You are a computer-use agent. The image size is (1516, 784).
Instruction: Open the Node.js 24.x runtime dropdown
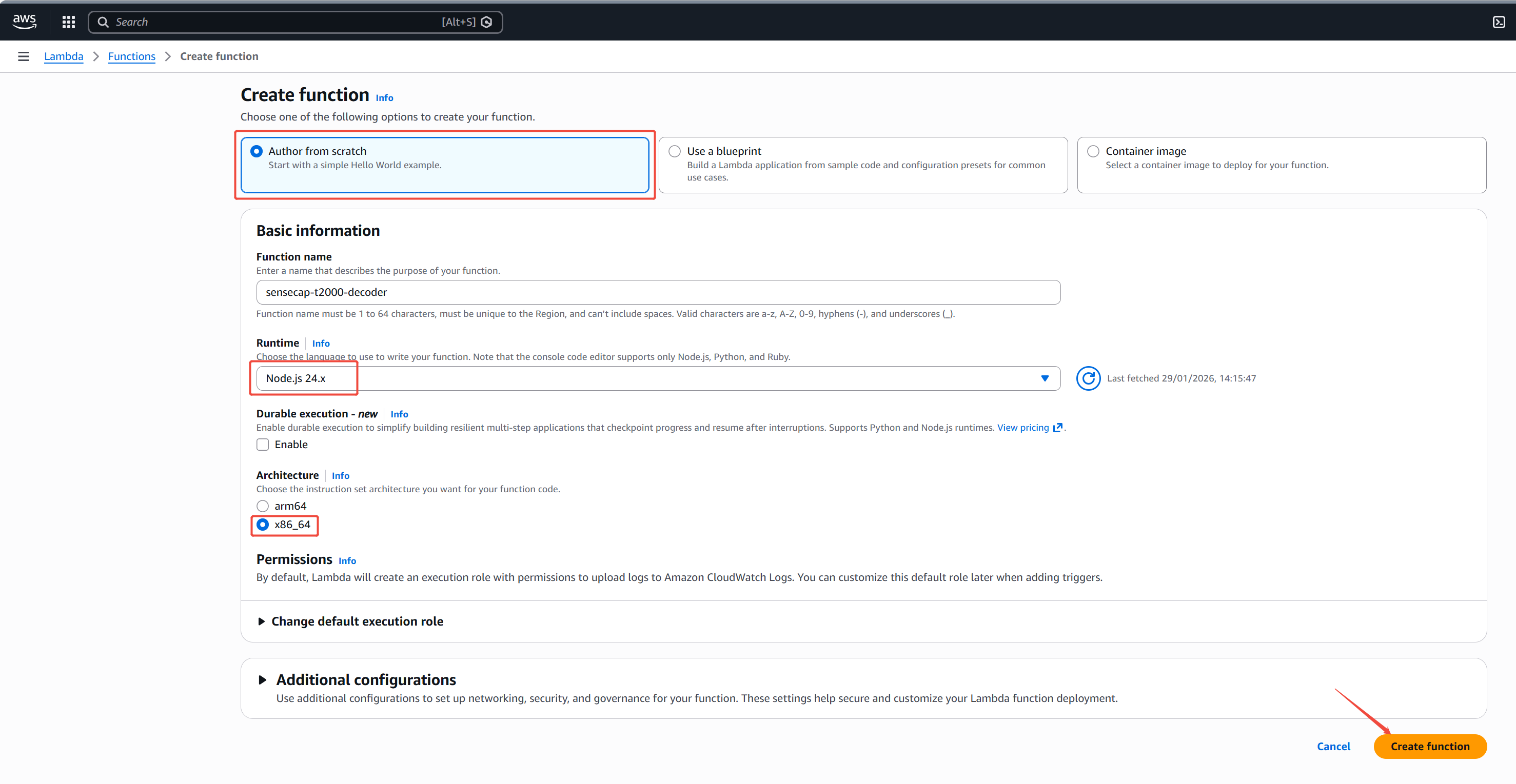tap(658, 378)
